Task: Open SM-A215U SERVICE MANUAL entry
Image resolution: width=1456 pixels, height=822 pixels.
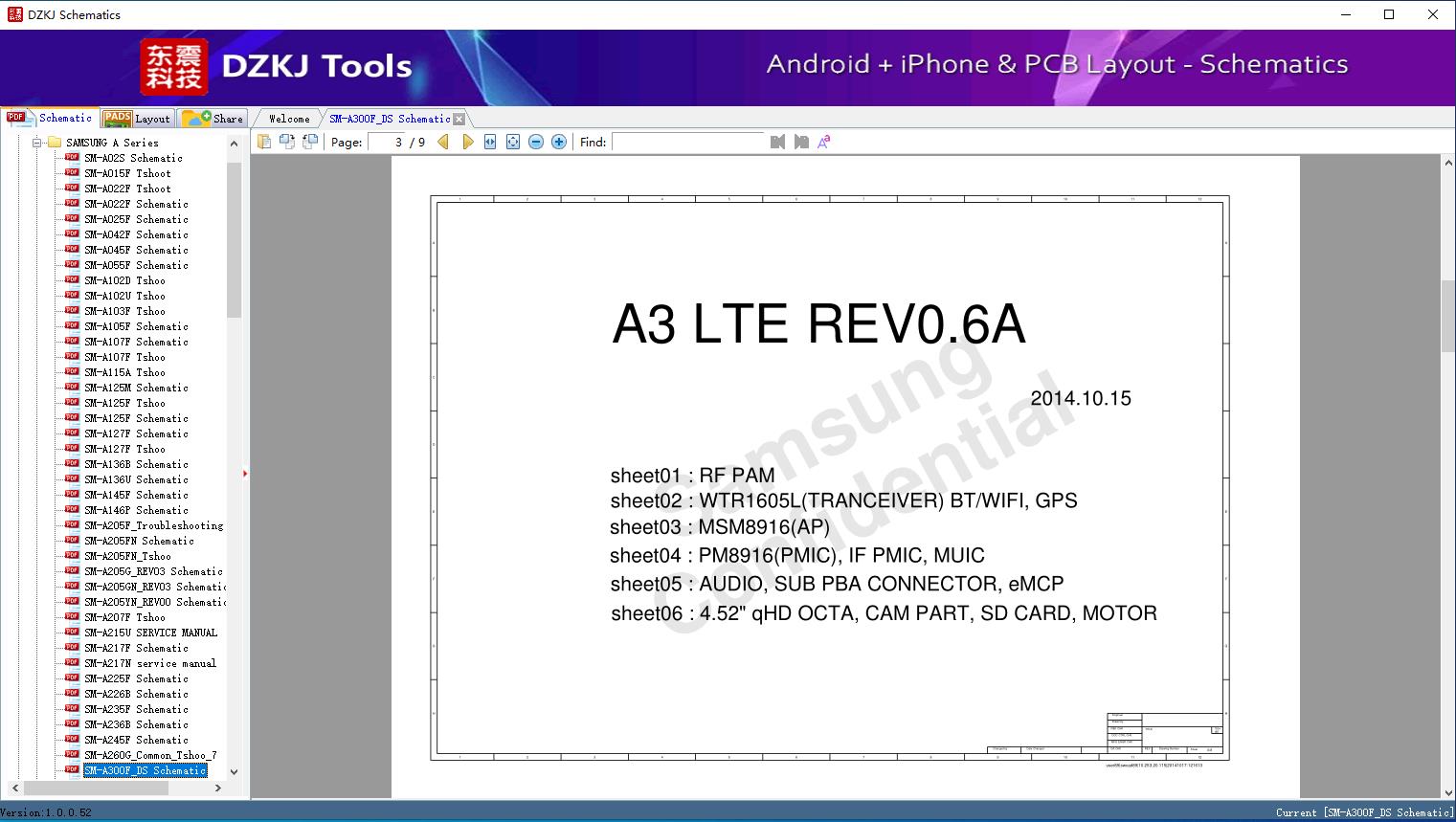Action: tap(150, 633)
